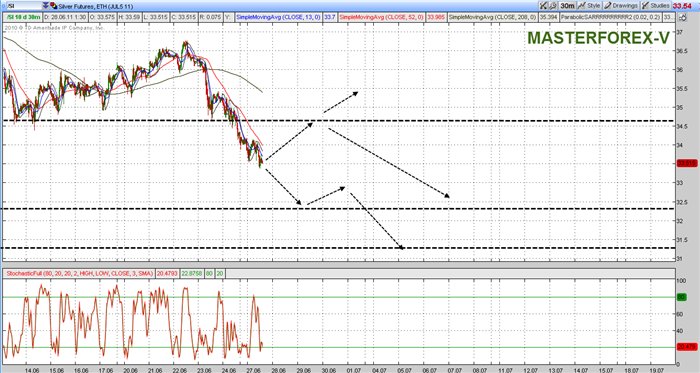
Task: Click the 22.8758 stochastic value
Action: coord(191,273)
